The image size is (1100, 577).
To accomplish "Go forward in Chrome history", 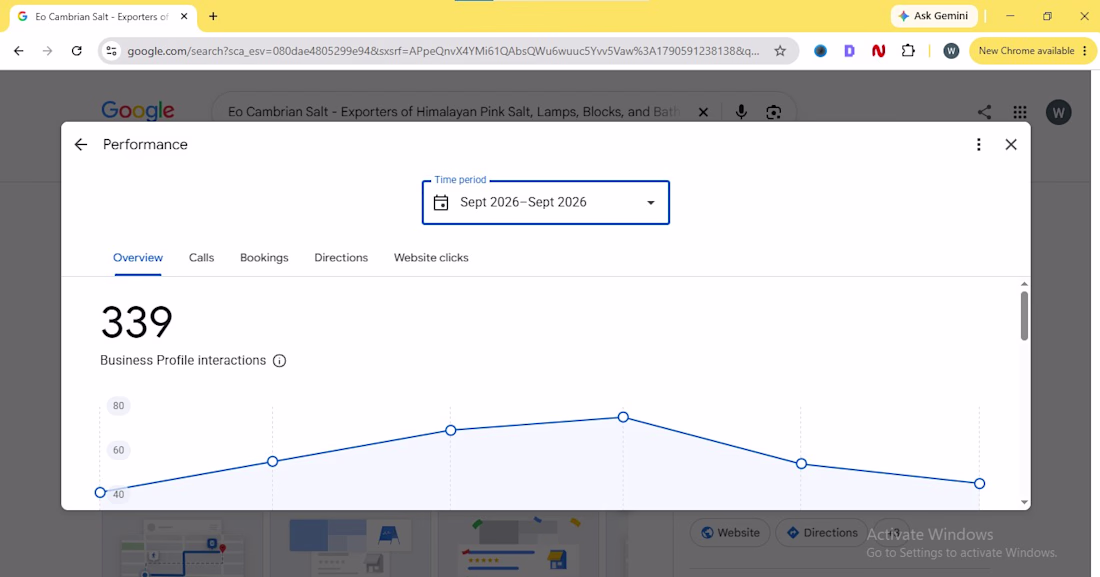I will [x=48, y=51].
